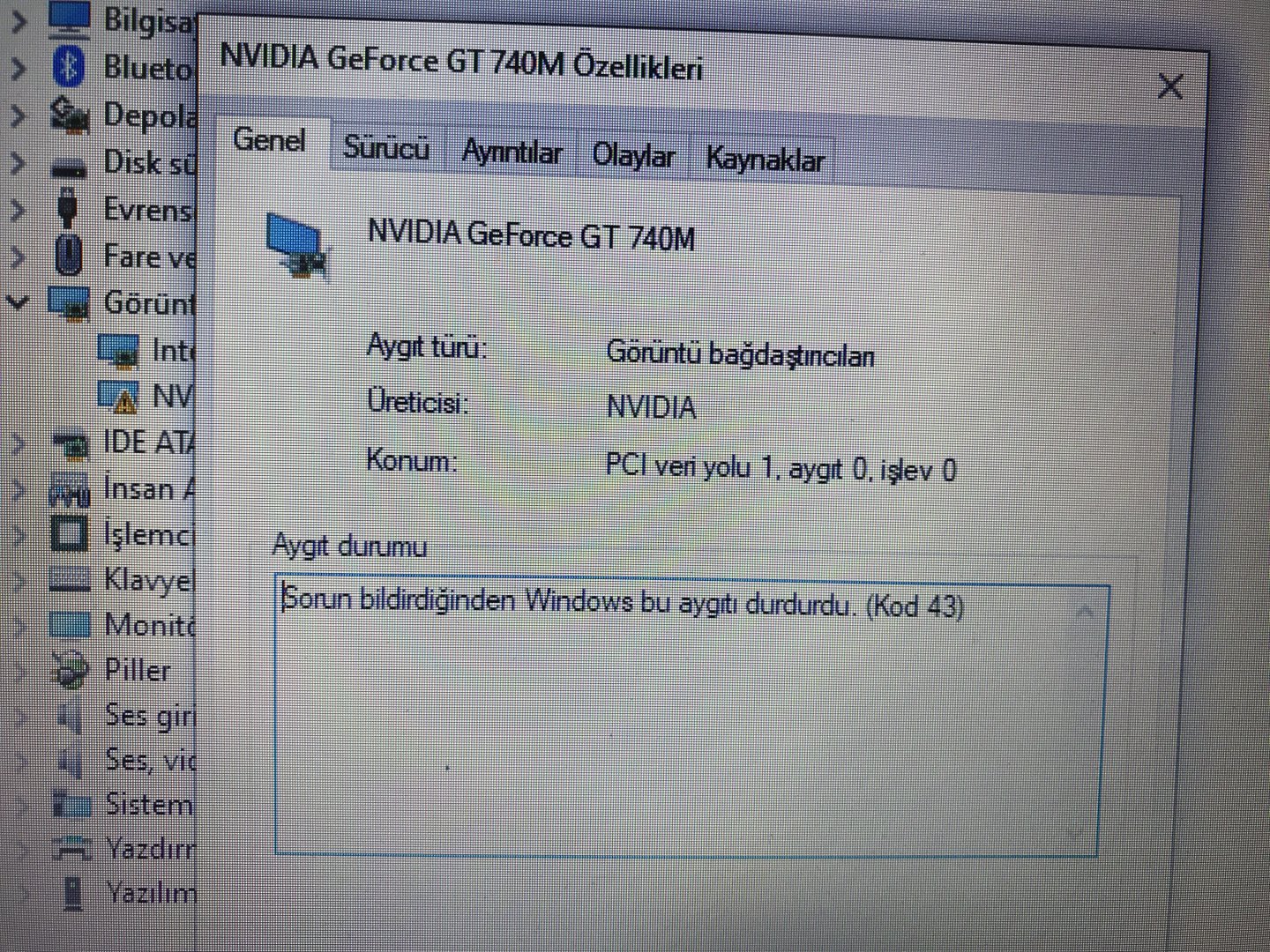
Task: Click the Klavye keyboard icon
Action: coord(70,580)
